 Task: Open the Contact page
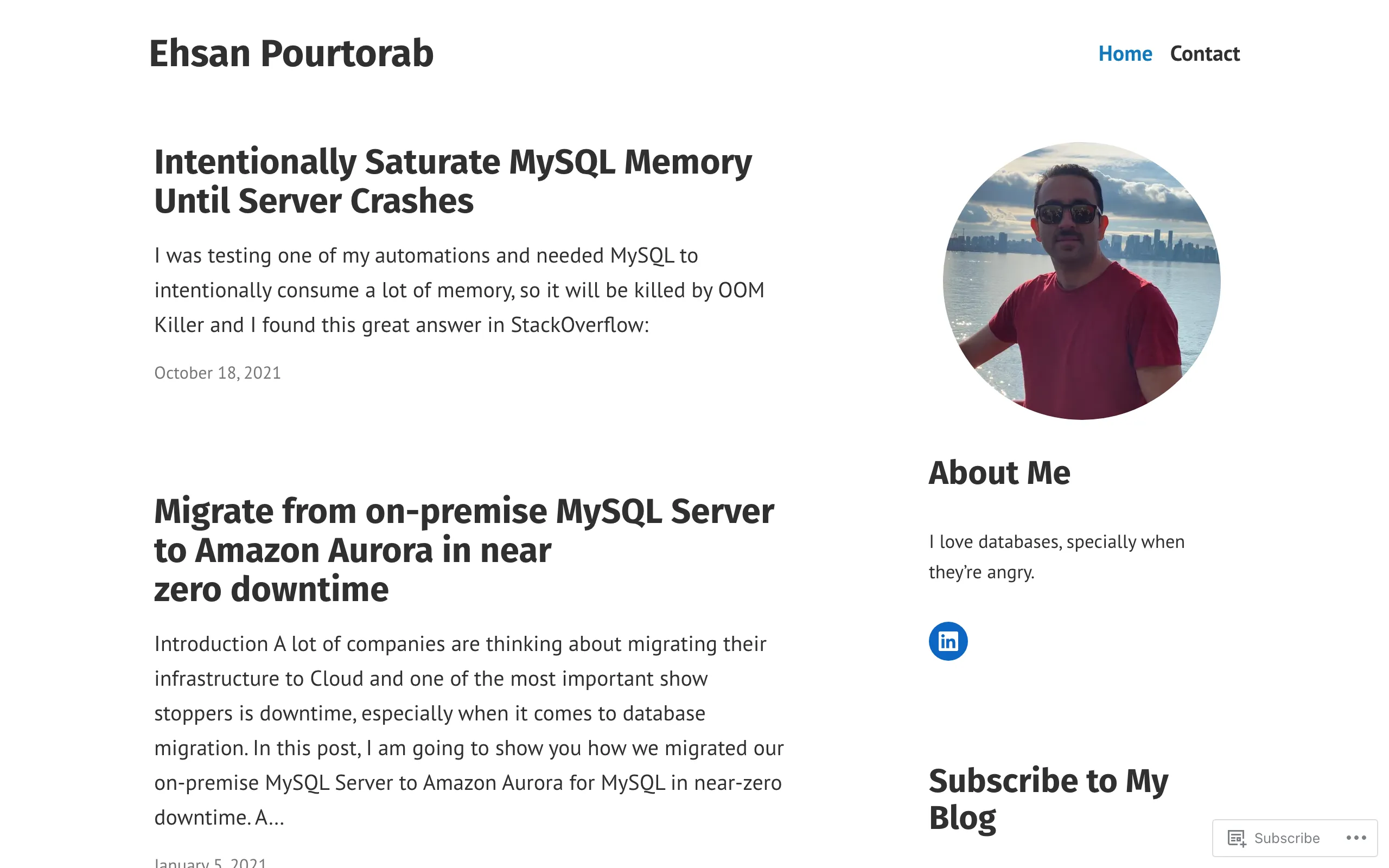click(1205, 53)
